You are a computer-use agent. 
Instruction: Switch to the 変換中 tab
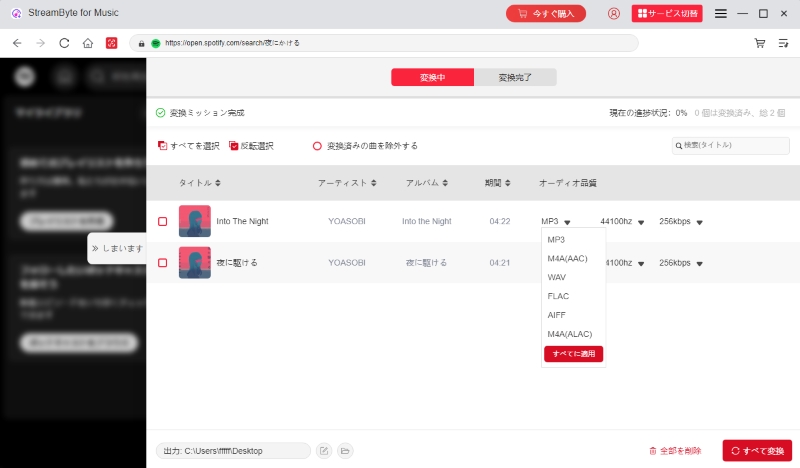click(x=433, y=77)
